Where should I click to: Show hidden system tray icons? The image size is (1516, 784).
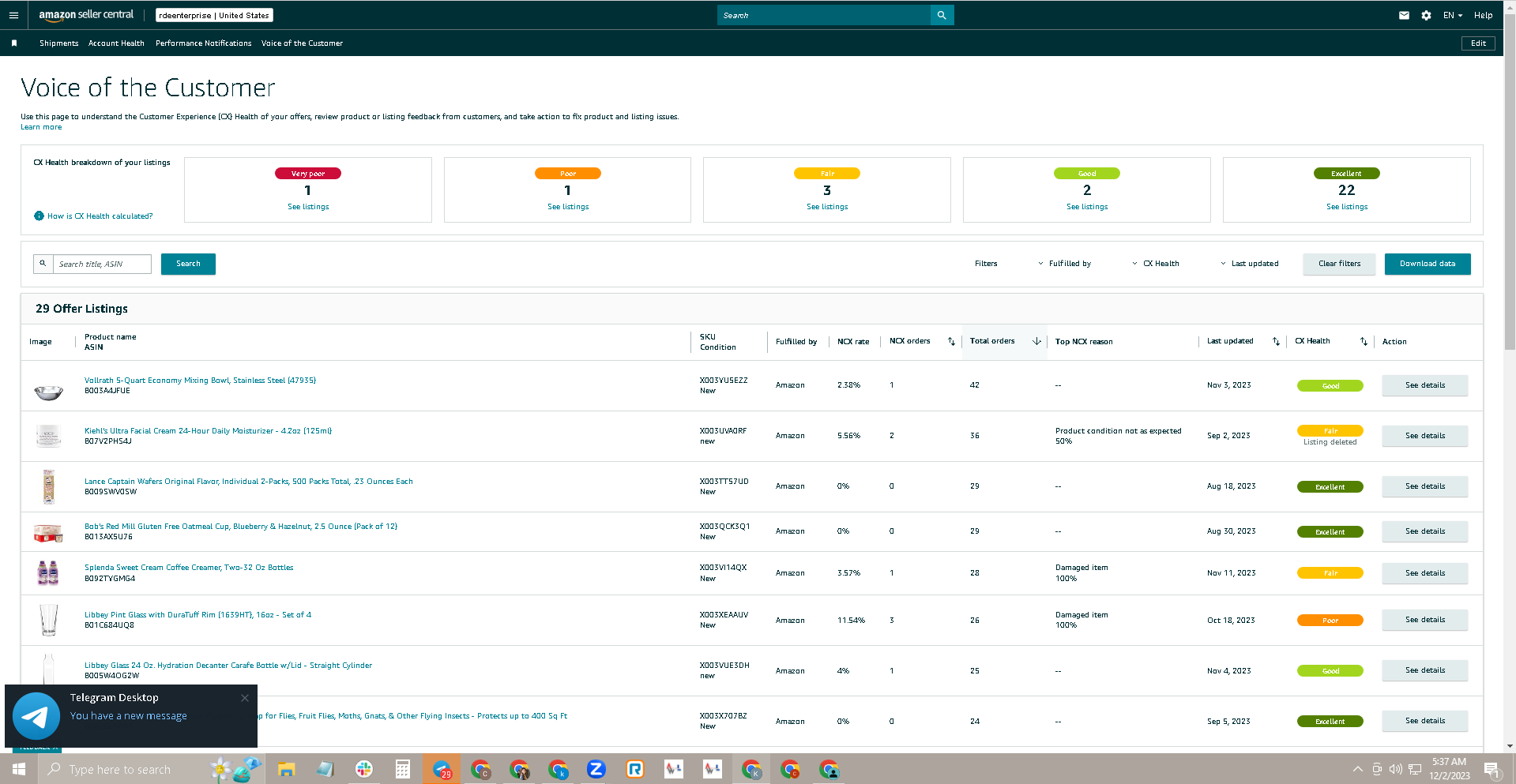(x=1357, y=769)
